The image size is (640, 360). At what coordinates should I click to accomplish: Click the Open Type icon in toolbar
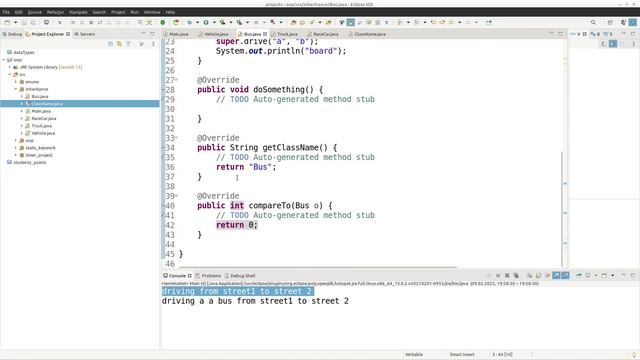coord(293,22)
